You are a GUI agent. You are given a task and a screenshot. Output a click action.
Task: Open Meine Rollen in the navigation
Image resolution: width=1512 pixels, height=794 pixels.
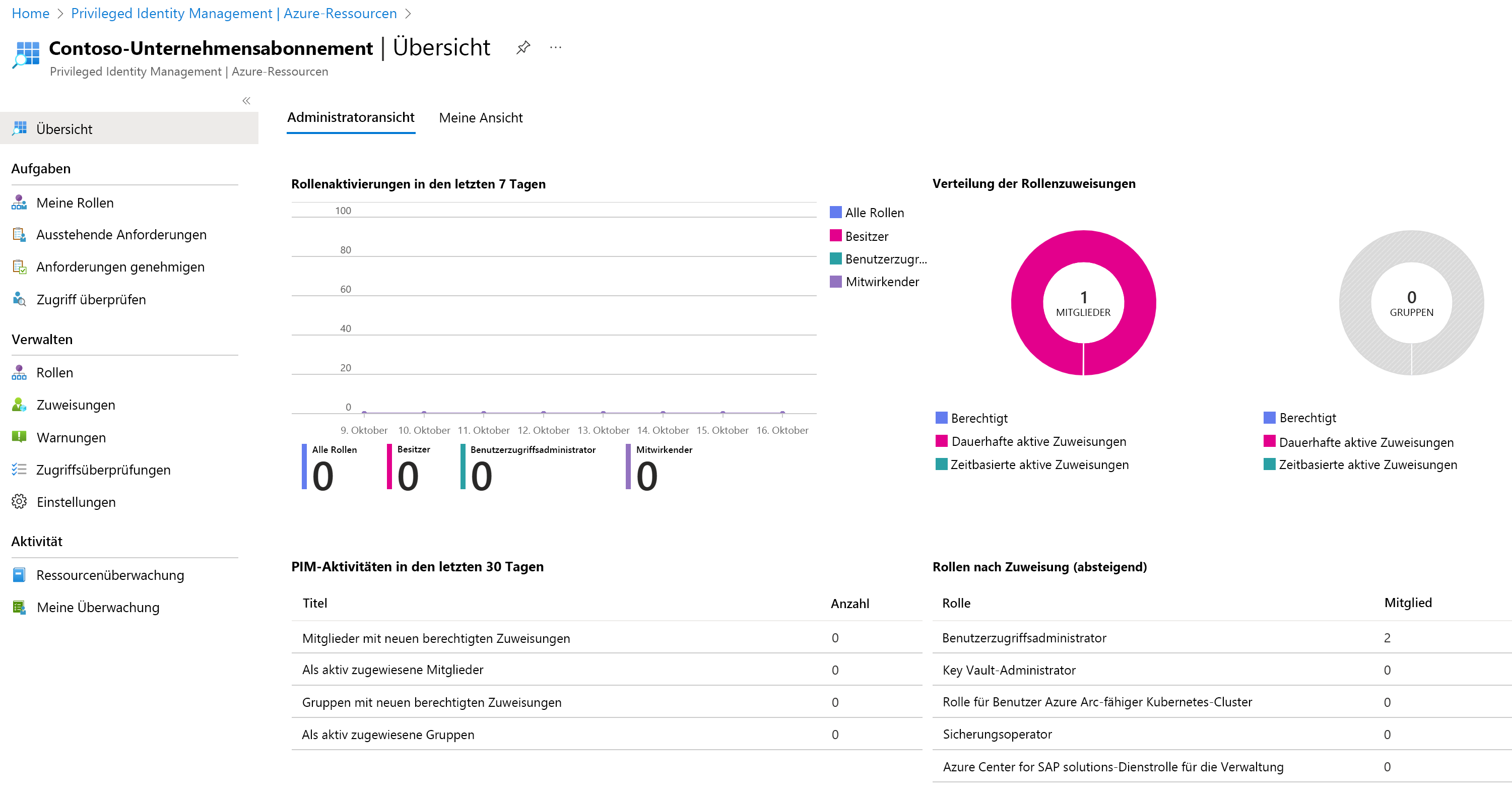[75, 203]
